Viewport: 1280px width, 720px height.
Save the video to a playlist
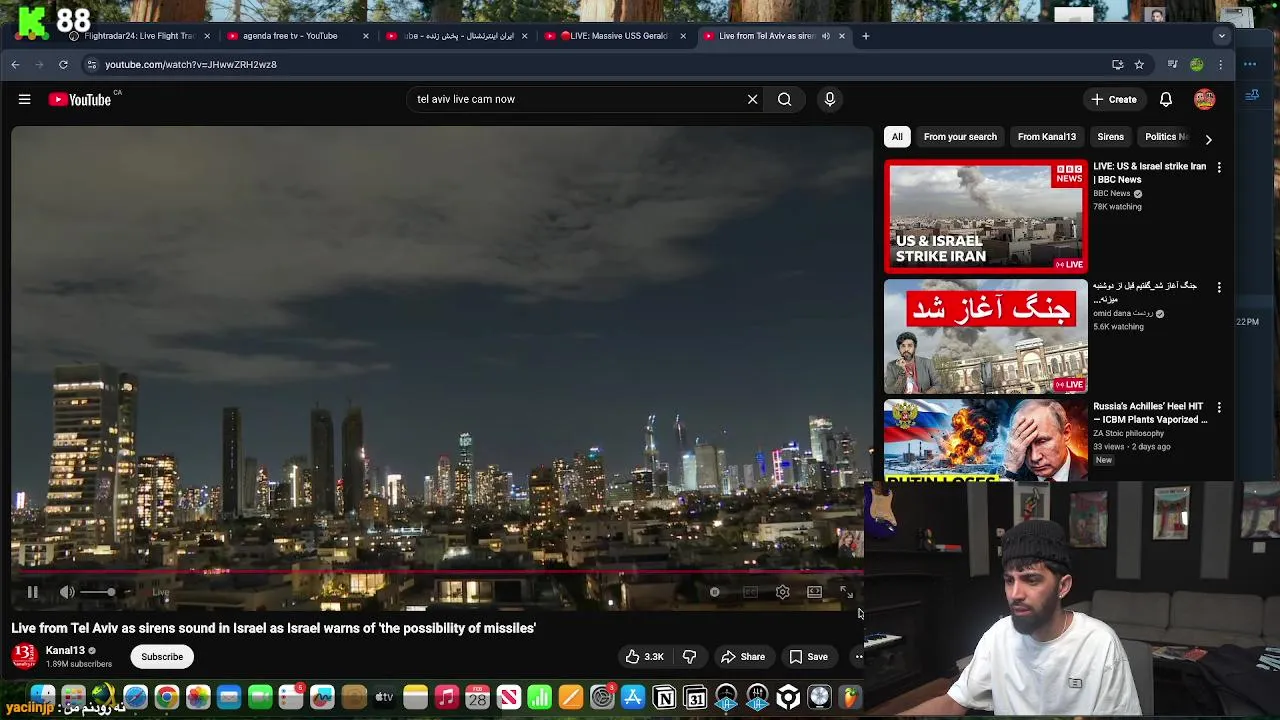(808, 657)
